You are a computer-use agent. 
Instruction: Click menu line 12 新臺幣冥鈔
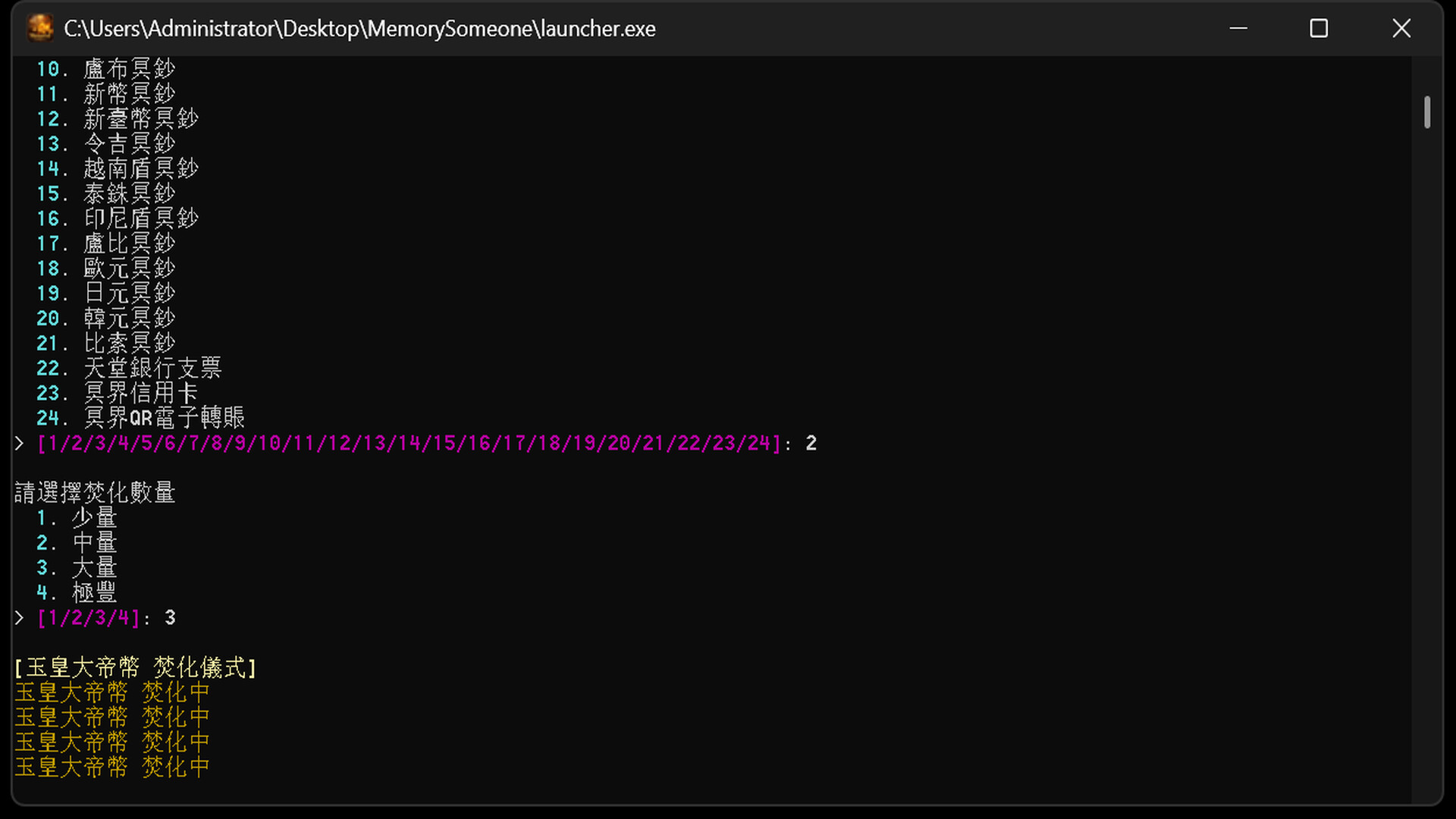point(118,119)
